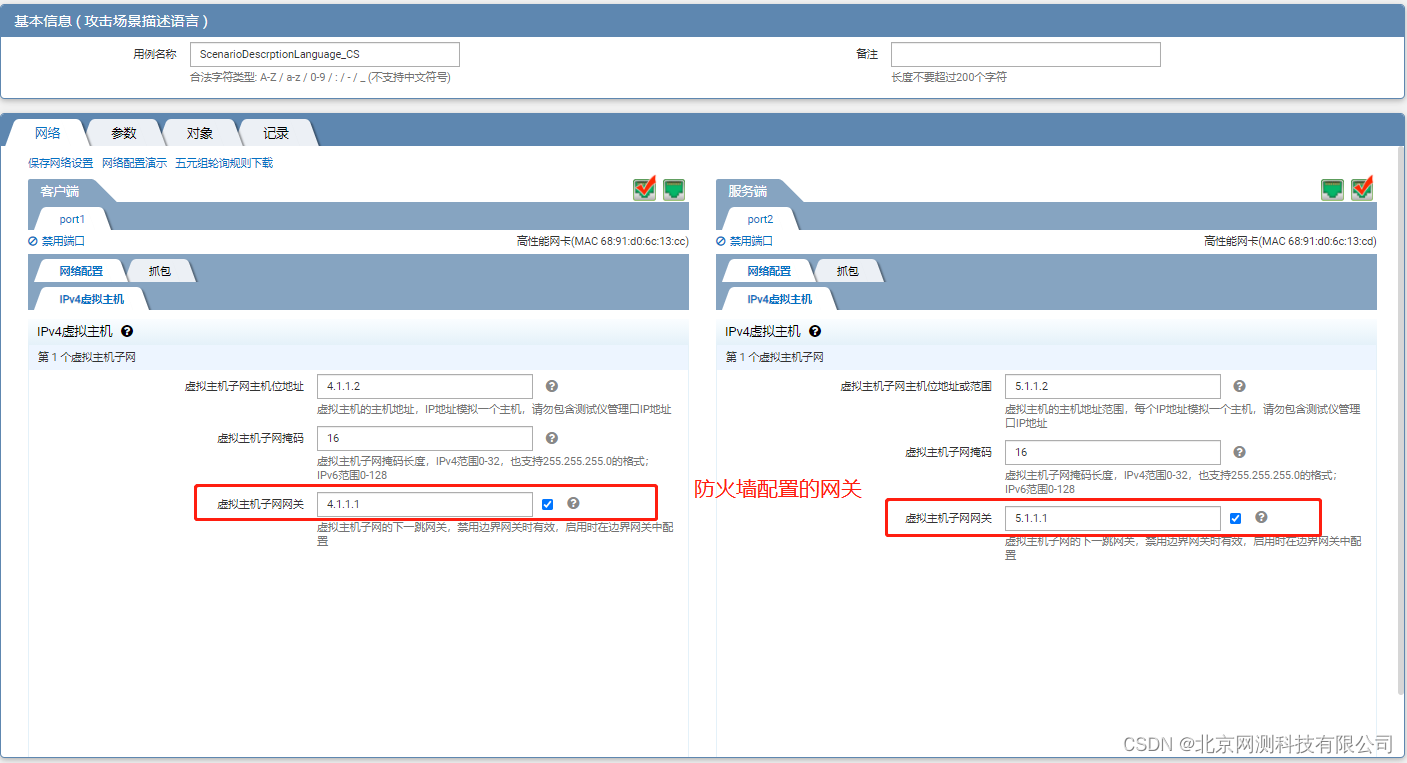1407x763 pixels.
Task: Open help icon next to server mask field
Action: (x=1240, y=452)
